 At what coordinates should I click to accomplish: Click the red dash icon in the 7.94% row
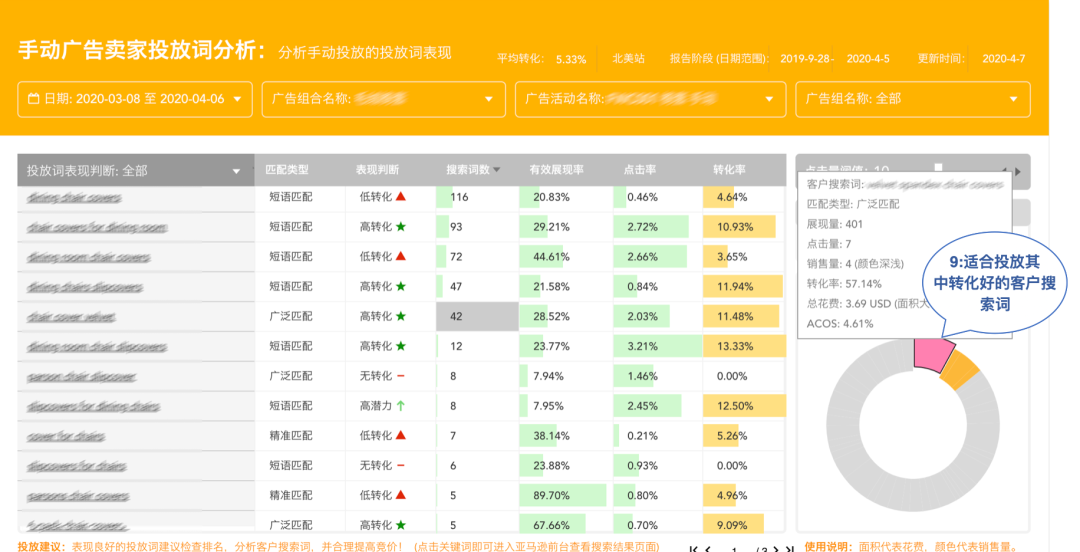point(401,376)
